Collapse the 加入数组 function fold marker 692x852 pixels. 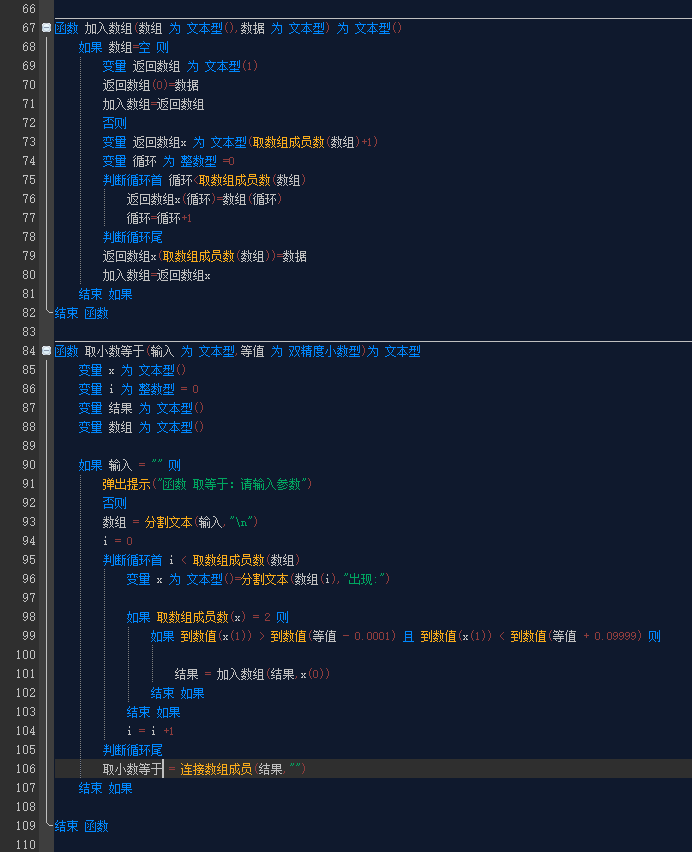(x=46, y=28)
